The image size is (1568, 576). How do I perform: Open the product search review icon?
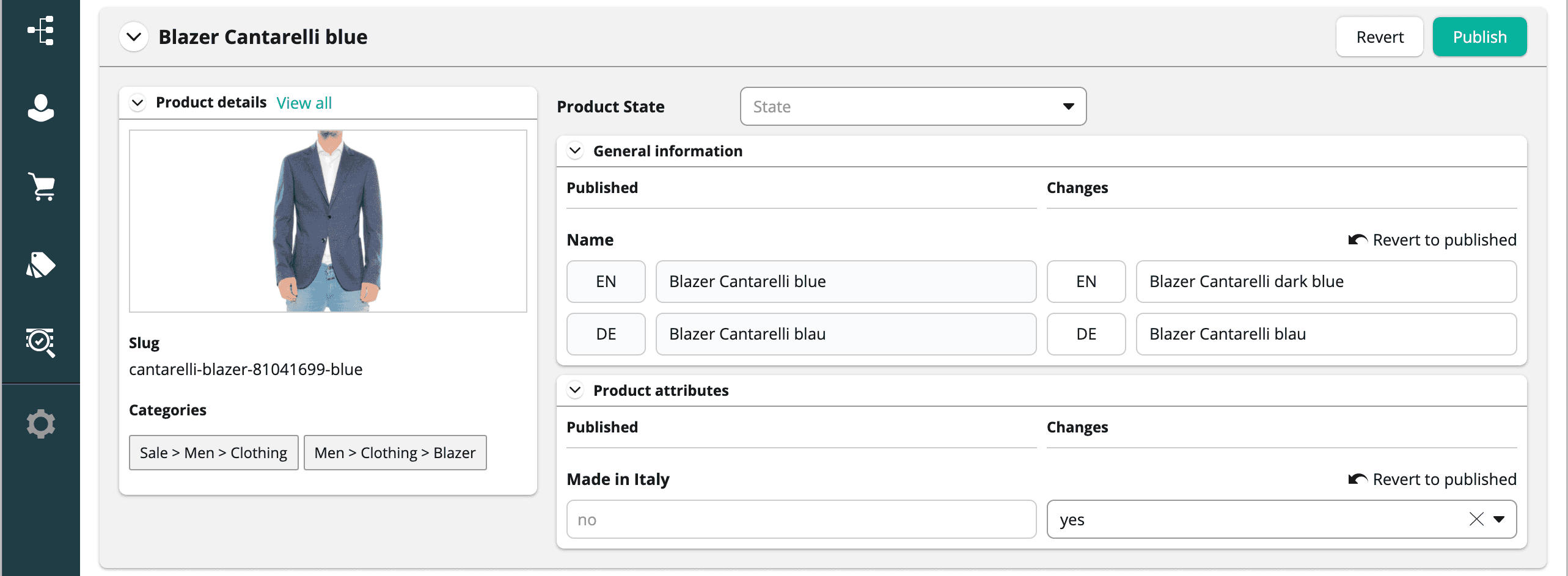40,342
